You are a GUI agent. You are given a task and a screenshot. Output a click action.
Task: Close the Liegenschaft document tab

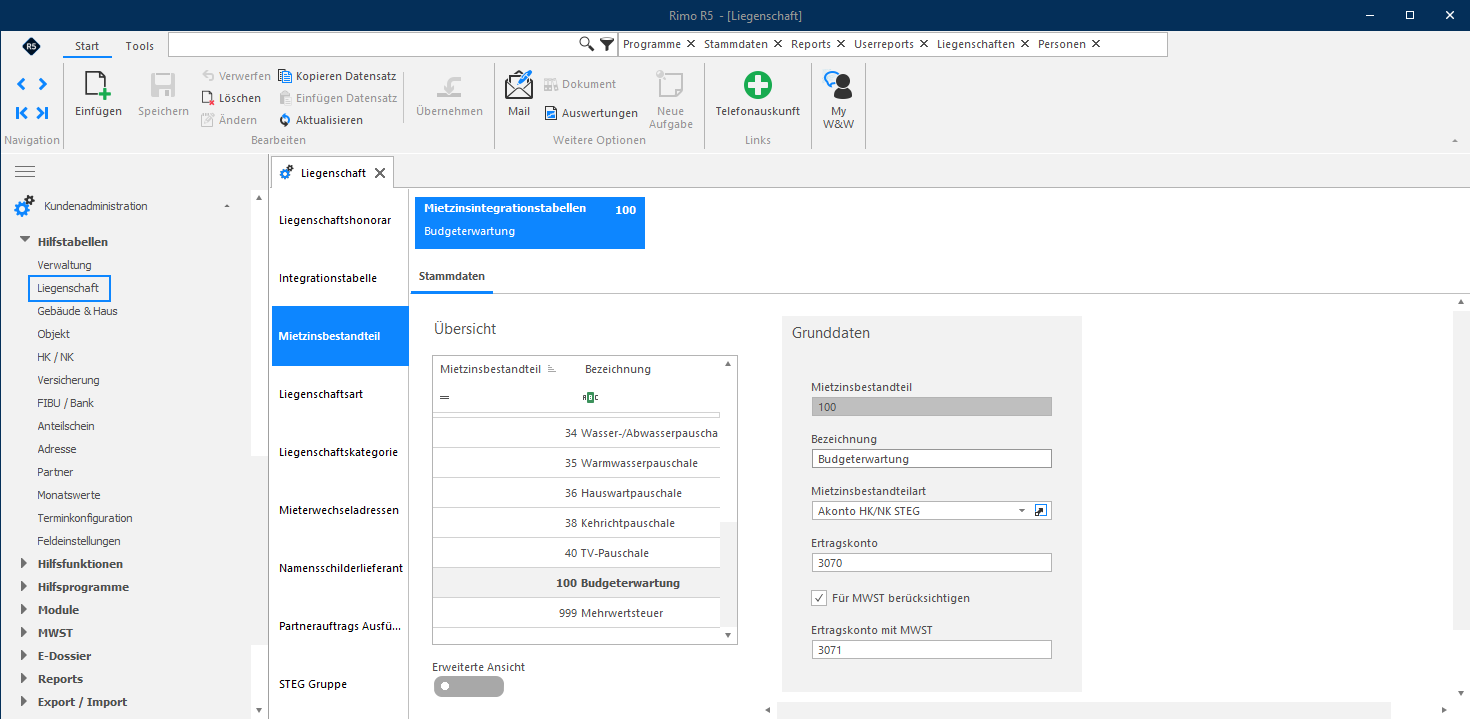(380, 173)
